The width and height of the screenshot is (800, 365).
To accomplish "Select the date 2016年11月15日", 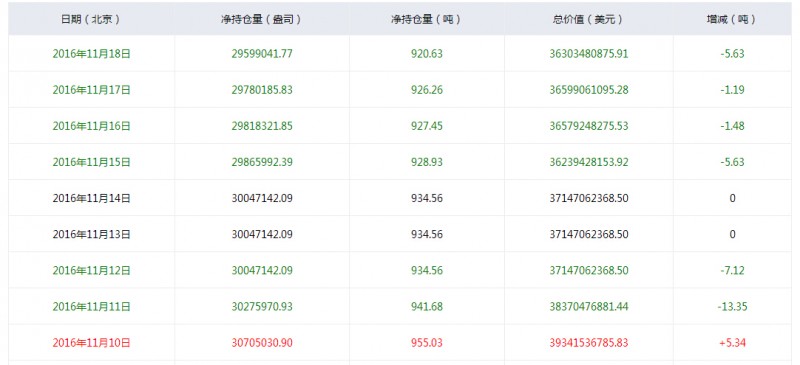I will pos(91,162).
